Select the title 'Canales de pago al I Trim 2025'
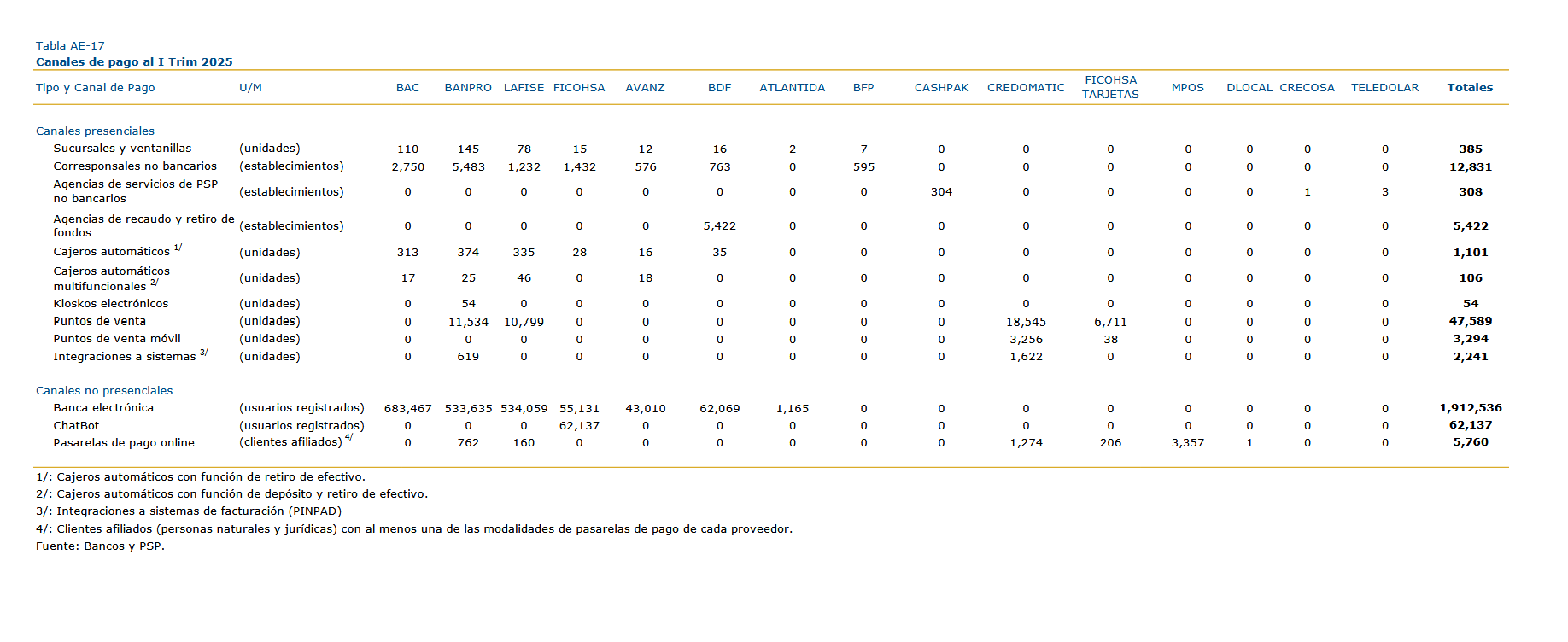Viewport: 1568px width, 642px height. [x=134, y=62]
